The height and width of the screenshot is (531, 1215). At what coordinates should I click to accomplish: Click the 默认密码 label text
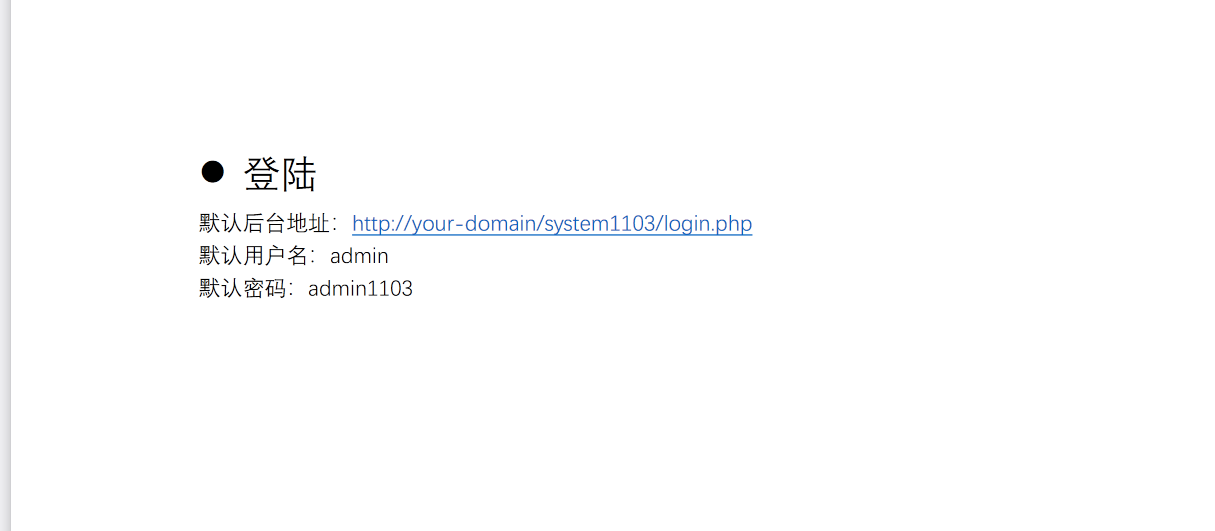[243, 289]
